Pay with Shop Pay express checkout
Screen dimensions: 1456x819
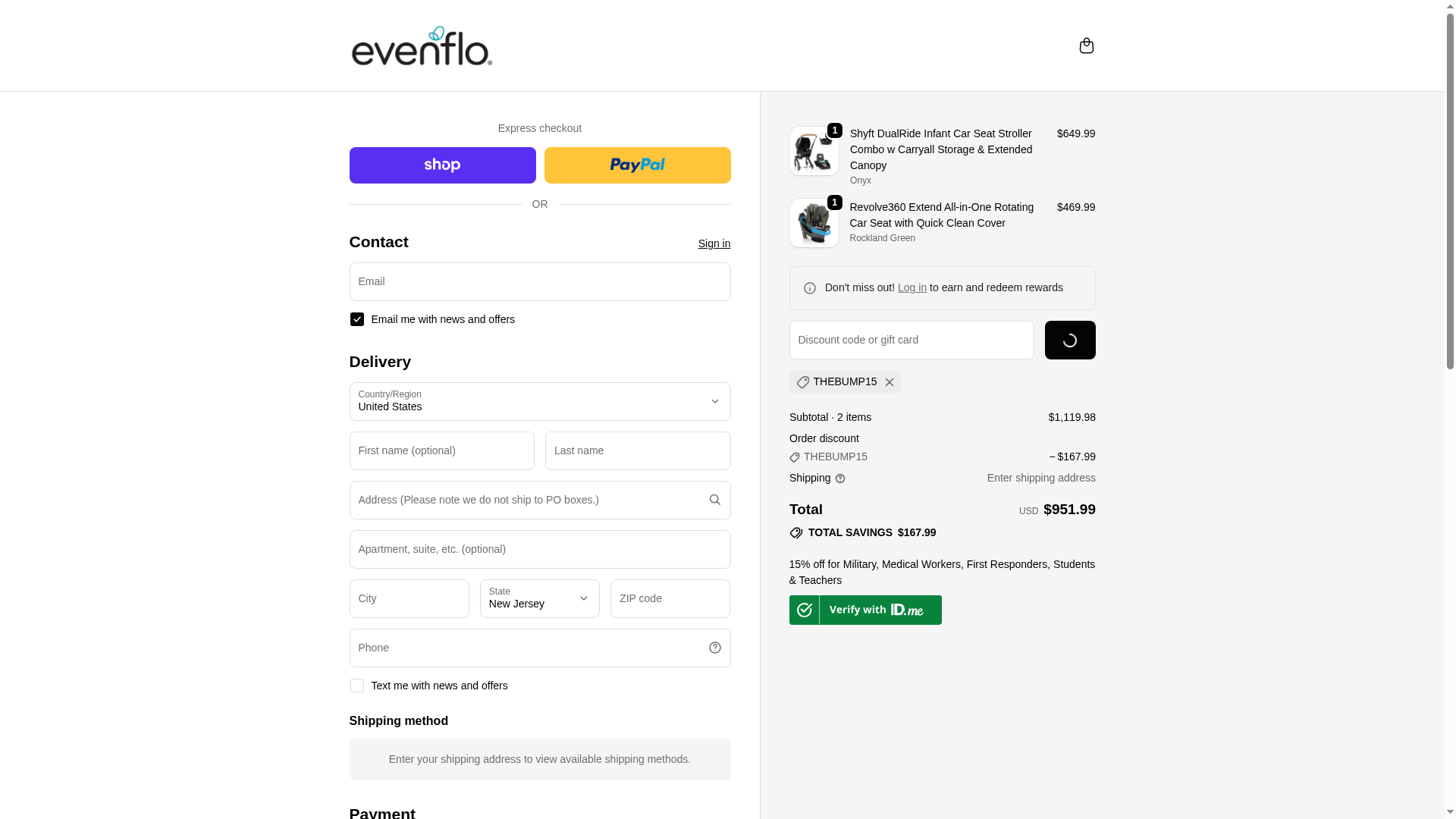pyautogui.click(x=442, y=165)
